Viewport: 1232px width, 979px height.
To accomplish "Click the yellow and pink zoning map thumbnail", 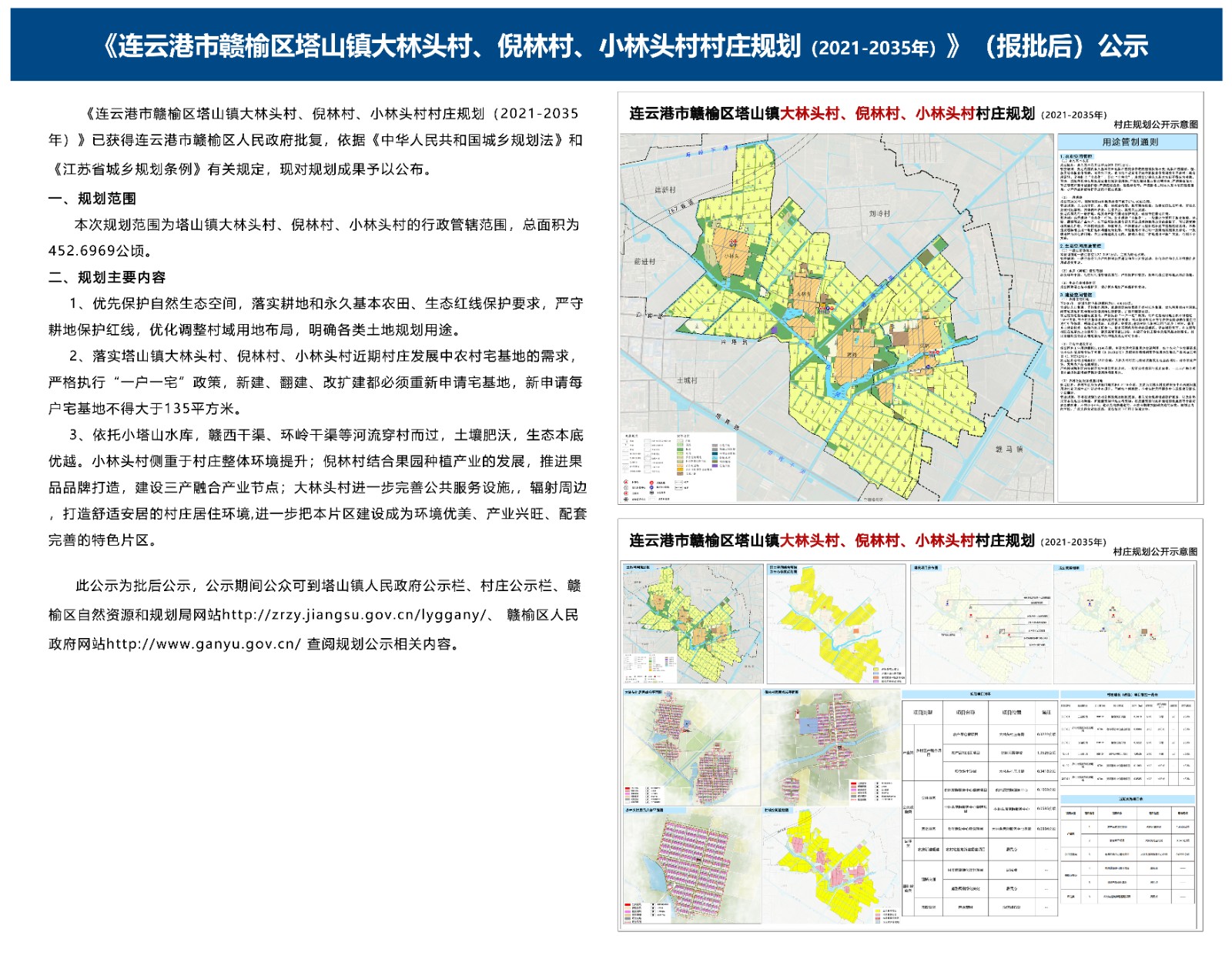I will coord(830,865).
